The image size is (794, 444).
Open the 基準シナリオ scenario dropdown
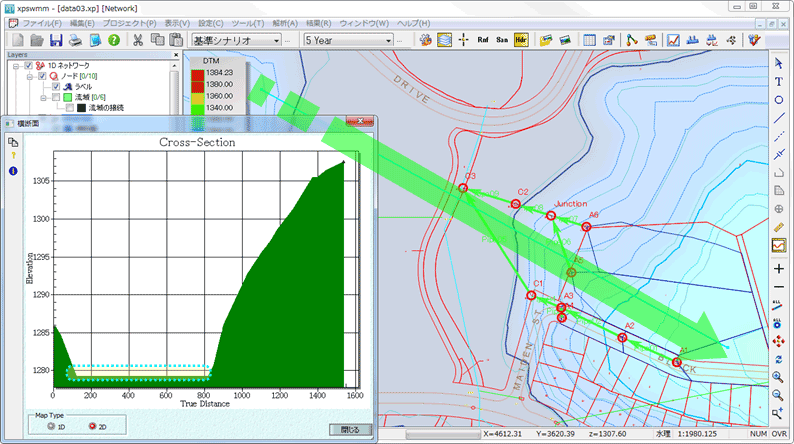point(236,40)
